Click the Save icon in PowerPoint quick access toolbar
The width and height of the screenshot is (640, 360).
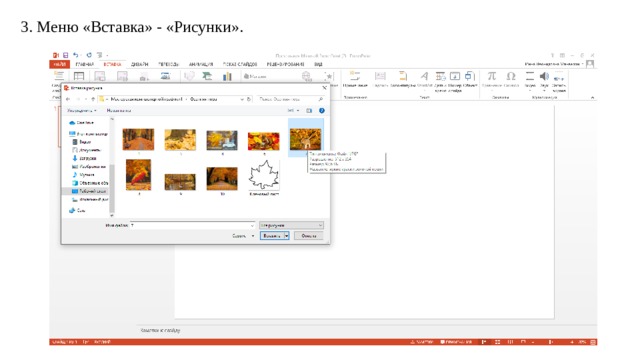point(65,55)
